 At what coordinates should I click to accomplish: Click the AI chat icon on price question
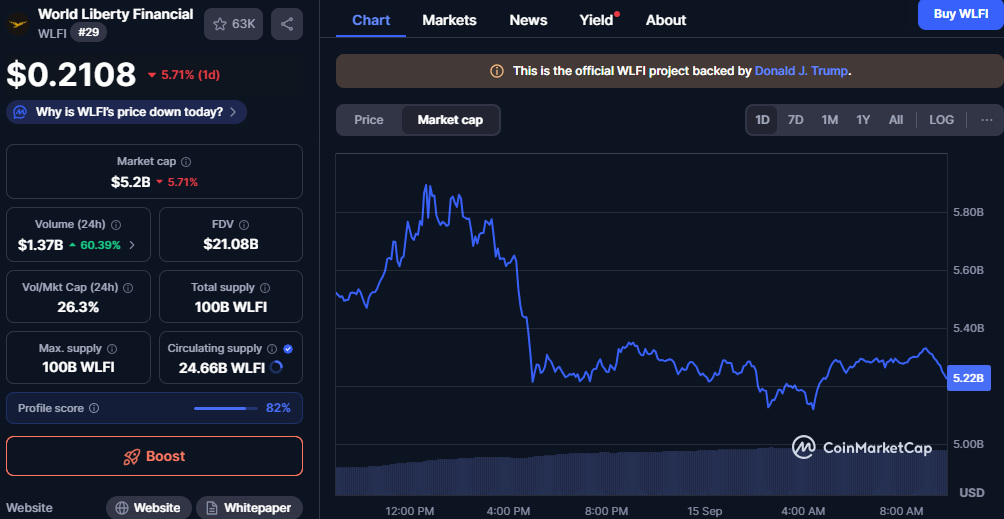coord(20,112)
